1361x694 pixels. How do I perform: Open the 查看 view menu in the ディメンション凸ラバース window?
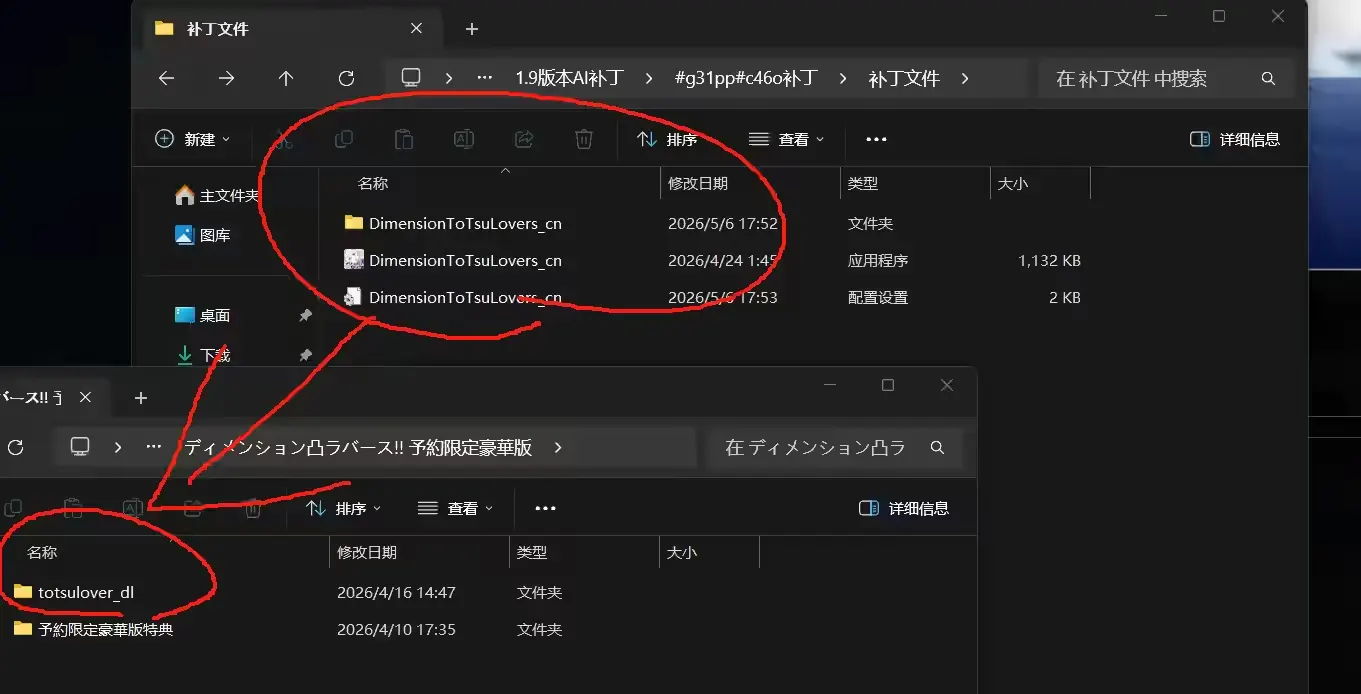point(455,508)
